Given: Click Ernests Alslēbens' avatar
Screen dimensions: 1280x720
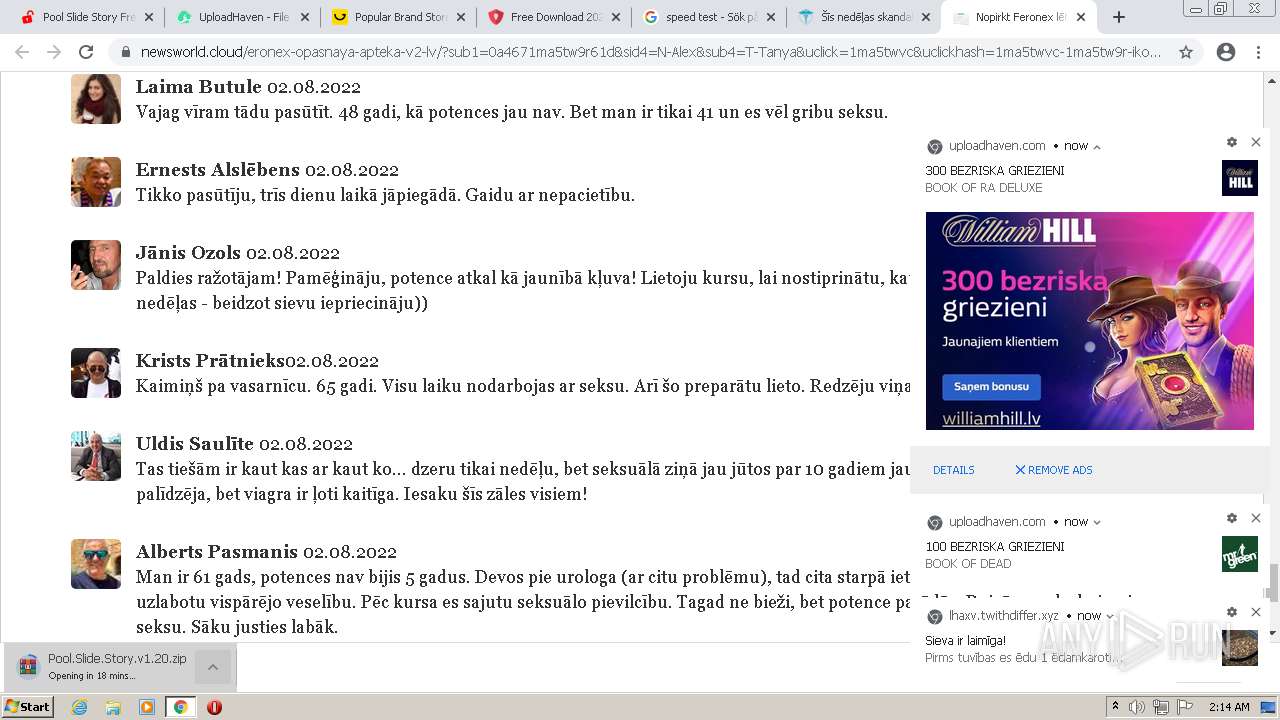Looking at the screenshot, I should pyautogui.click(x=96, y=182).
